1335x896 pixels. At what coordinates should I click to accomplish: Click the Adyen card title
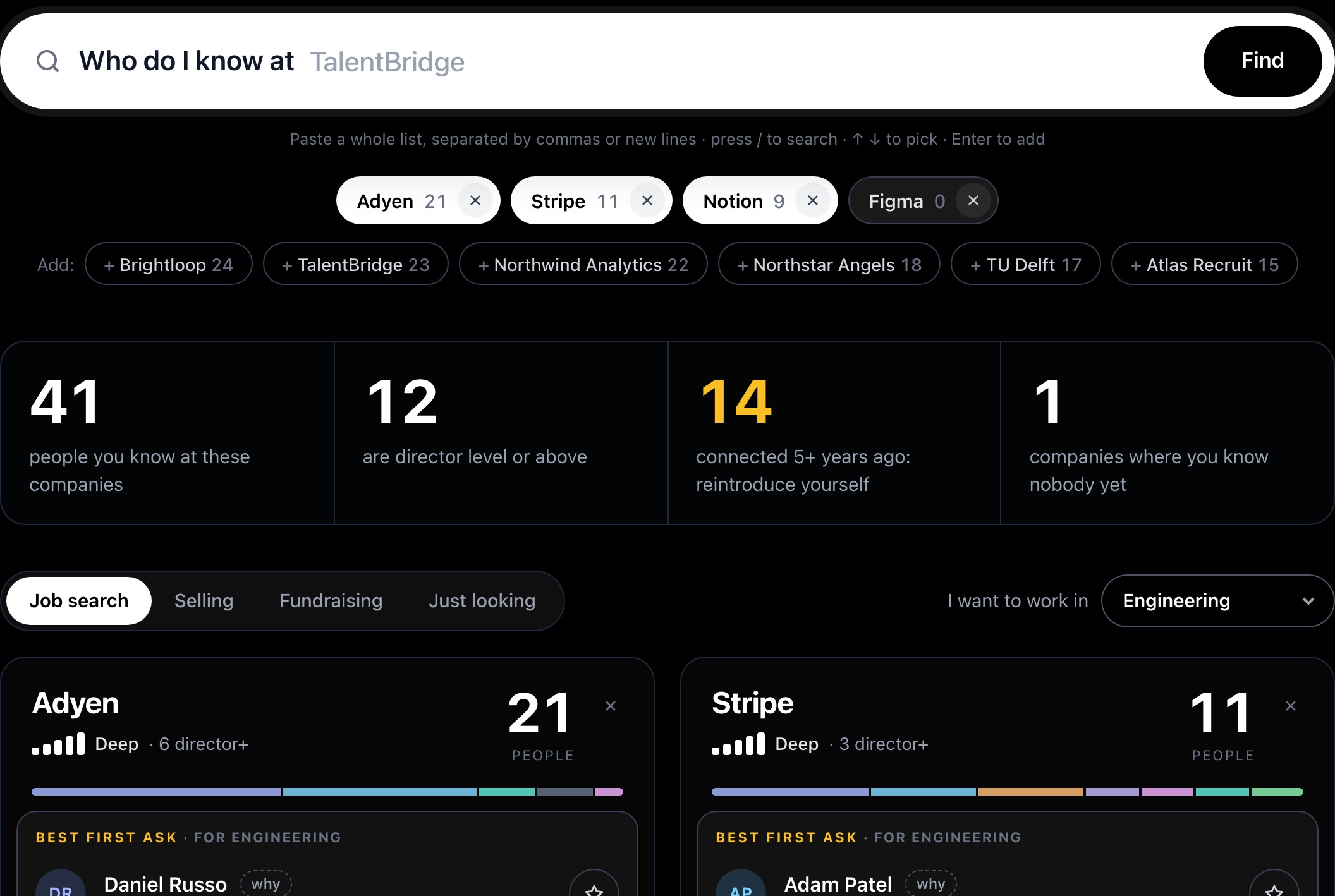pyautogui.click(x=75, y=703)
